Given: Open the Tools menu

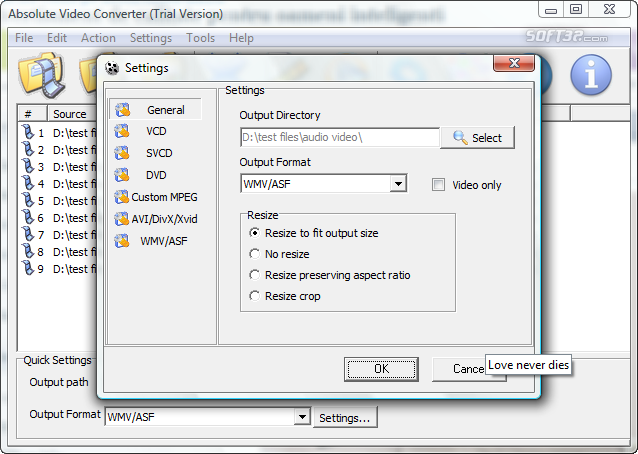Looking at the screenshot, I should (201, 38).
